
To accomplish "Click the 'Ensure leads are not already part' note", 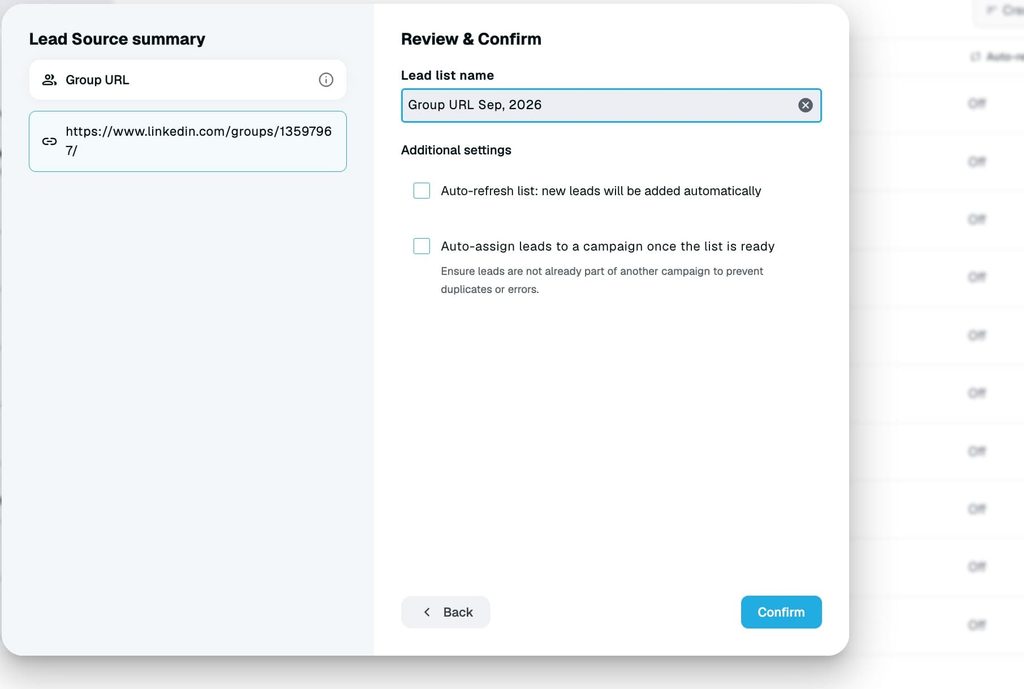I will (x=601, y=280).
